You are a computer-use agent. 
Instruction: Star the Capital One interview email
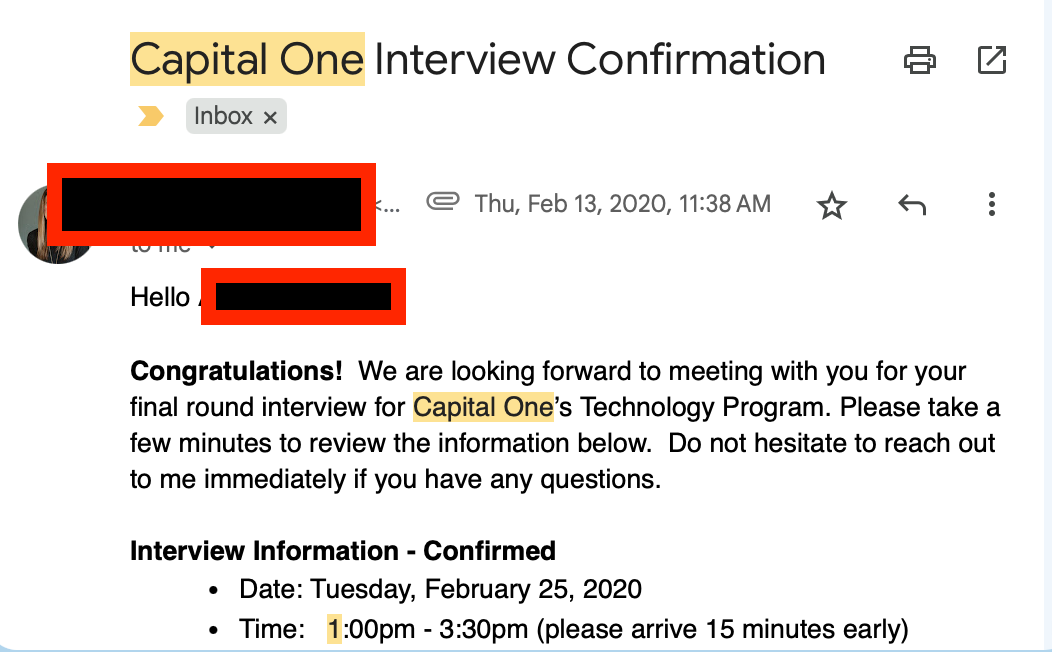[x=832, y=206]
